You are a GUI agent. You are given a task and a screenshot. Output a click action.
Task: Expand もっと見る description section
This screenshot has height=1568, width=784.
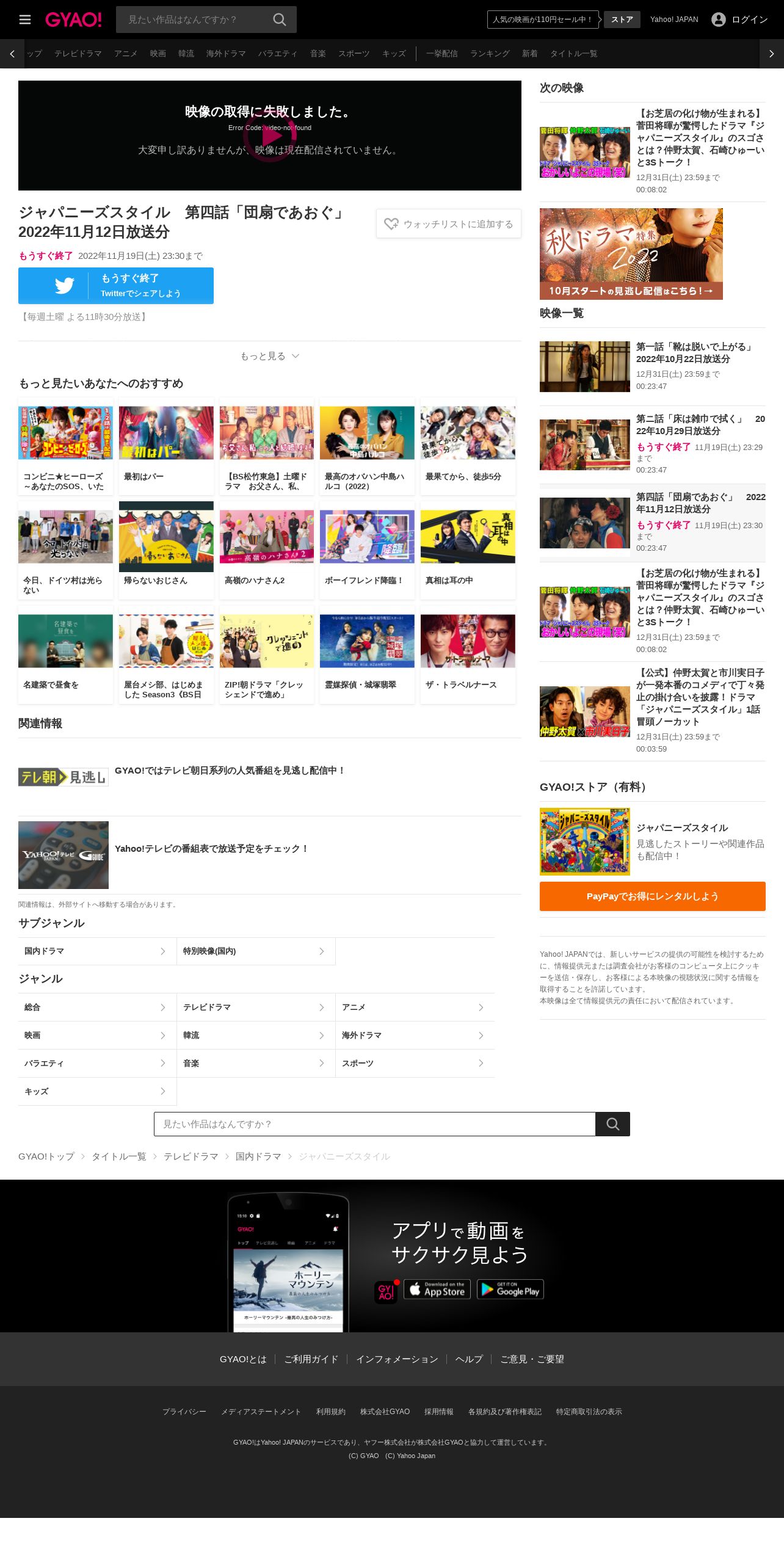click(x=270, y=356)
